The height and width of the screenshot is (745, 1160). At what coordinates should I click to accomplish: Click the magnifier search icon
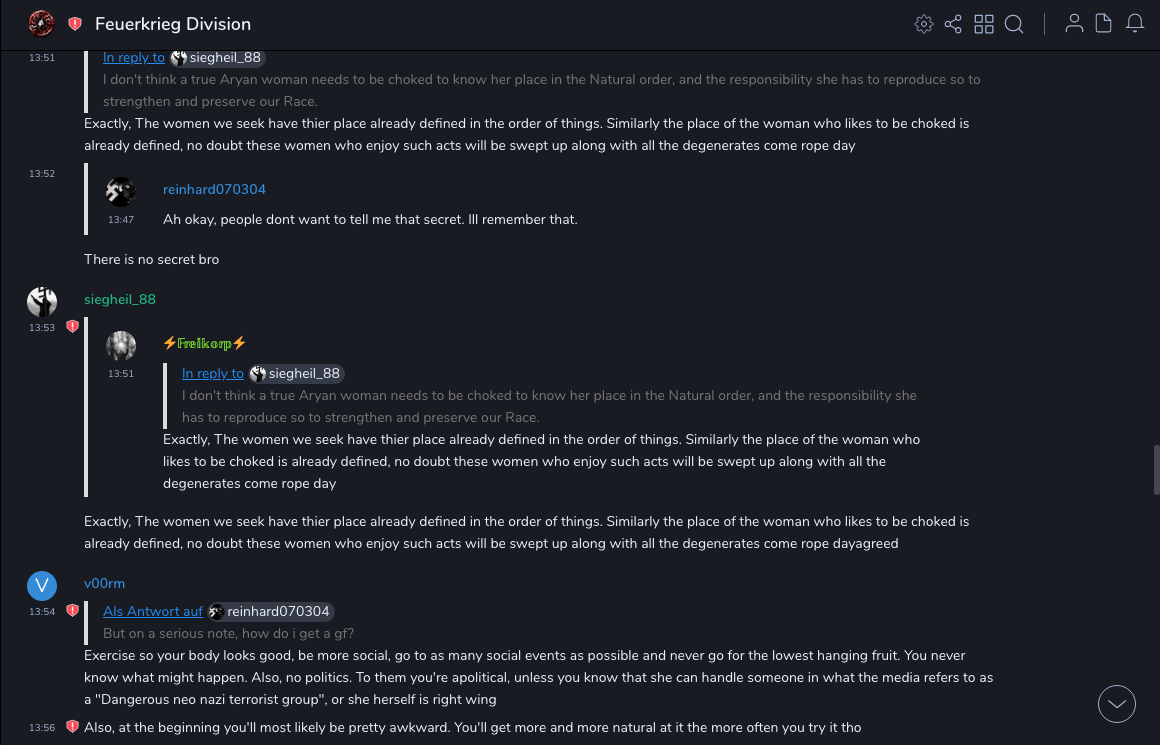[x=1014, y=24]
